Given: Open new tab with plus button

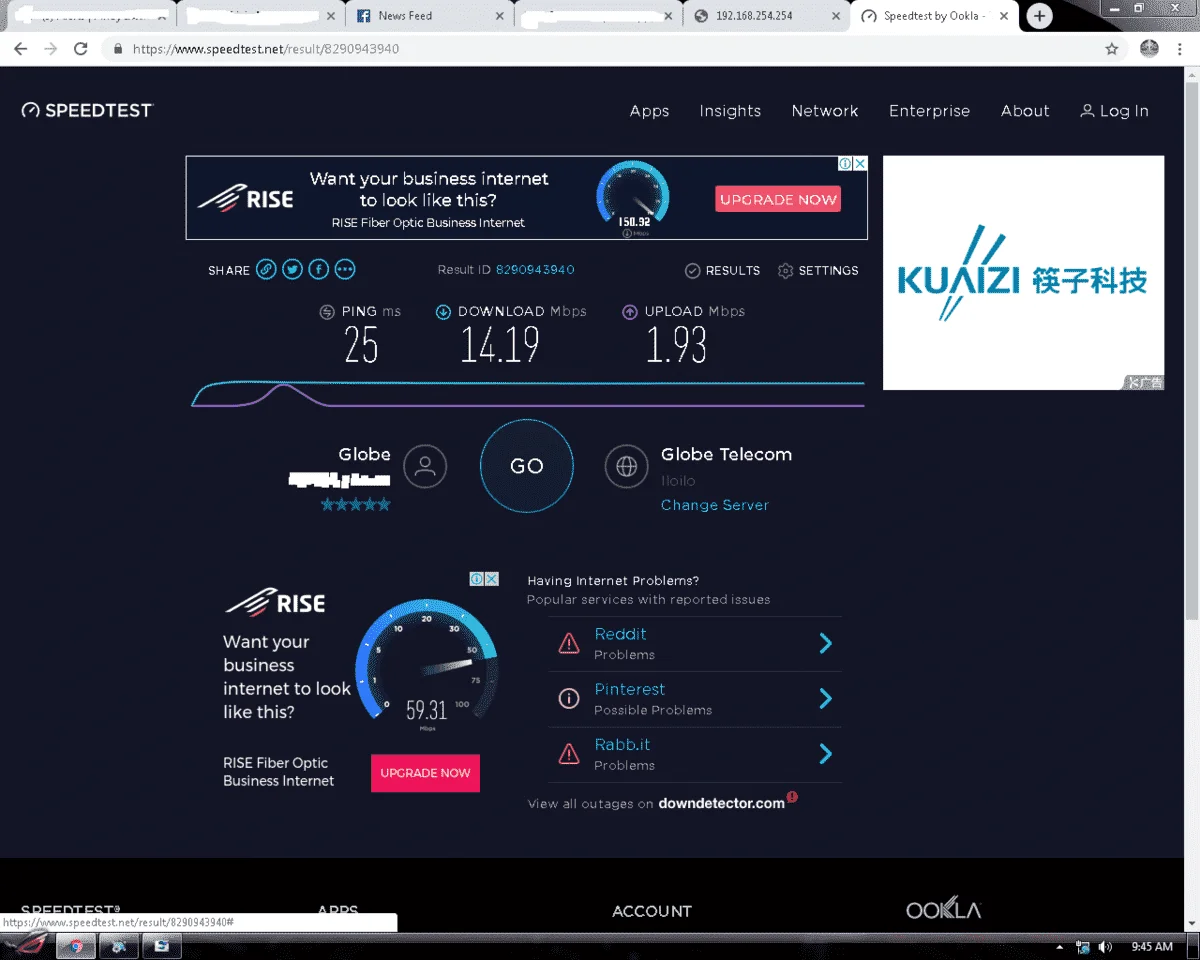Looking at the screenshot, I should [1040, 16].
